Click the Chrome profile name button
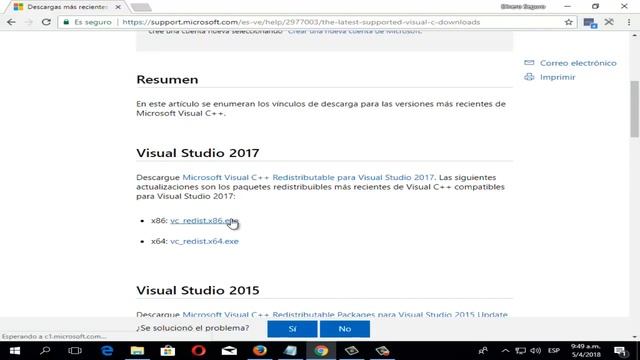Screen dimensions: 640x360 coord(523,7)
